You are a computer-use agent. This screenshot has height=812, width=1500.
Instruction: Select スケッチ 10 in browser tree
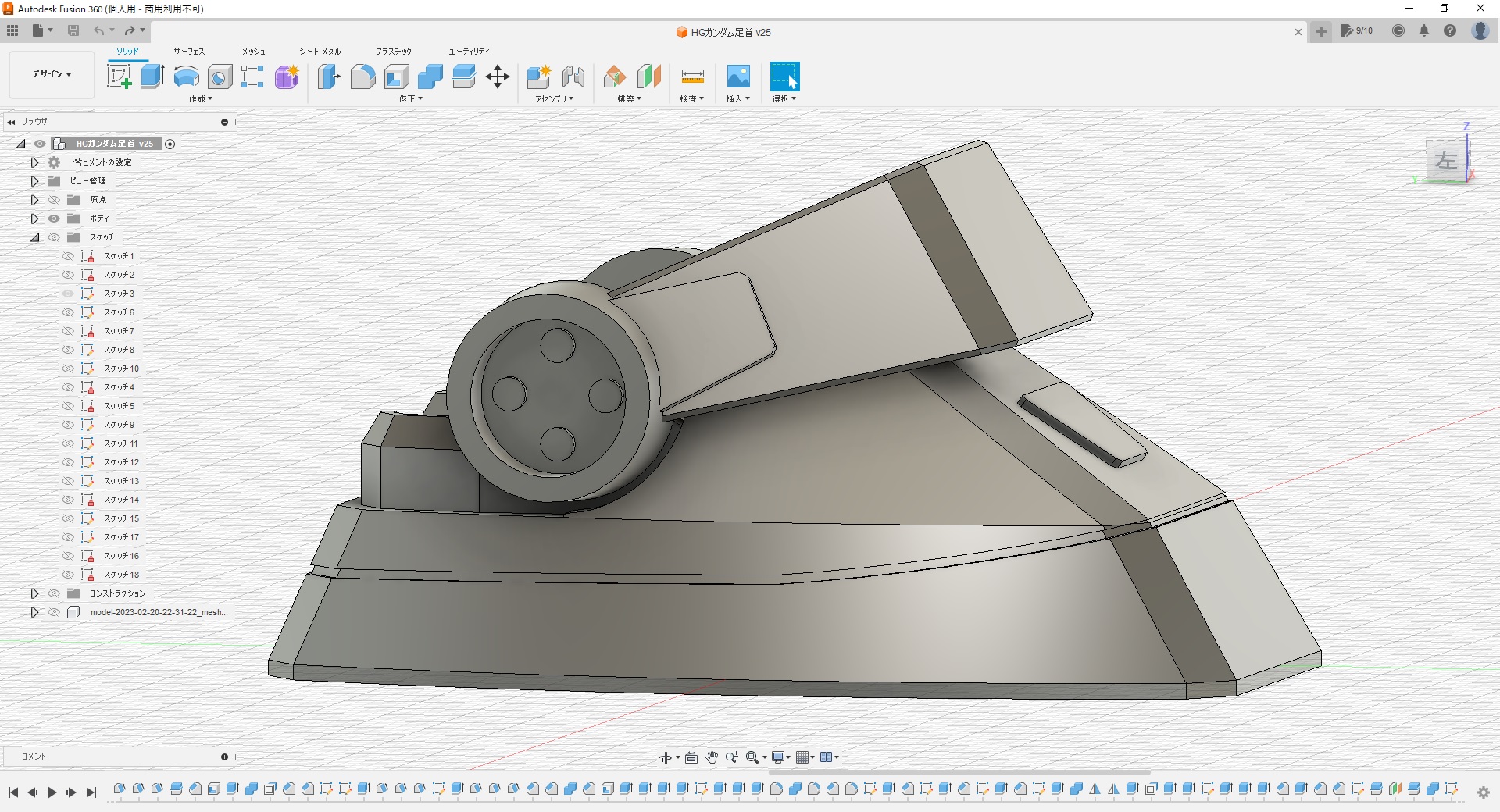coord(121,369)
